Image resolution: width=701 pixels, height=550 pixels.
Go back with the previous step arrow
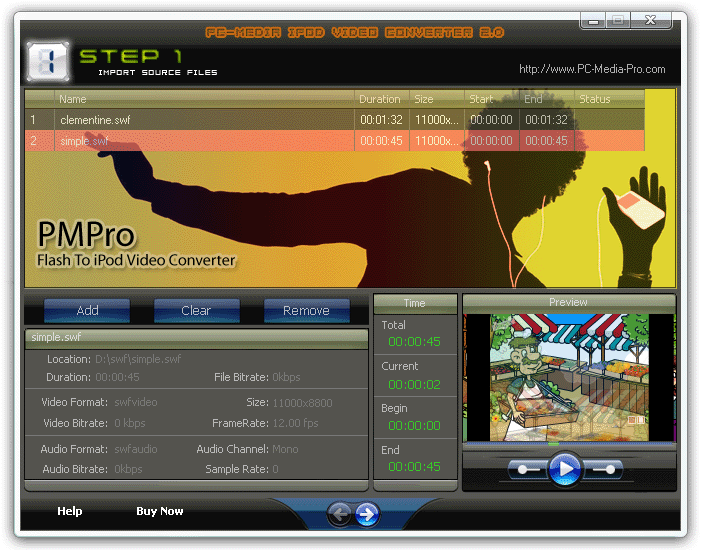pos(340,514)
